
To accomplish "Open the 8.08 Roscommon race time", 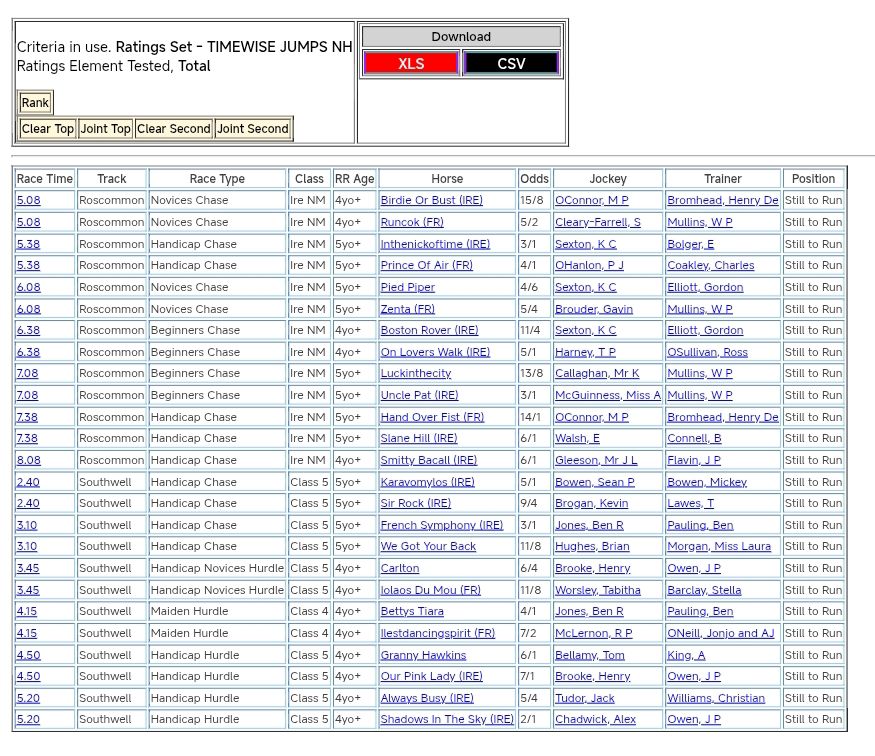I will point(28,461).
